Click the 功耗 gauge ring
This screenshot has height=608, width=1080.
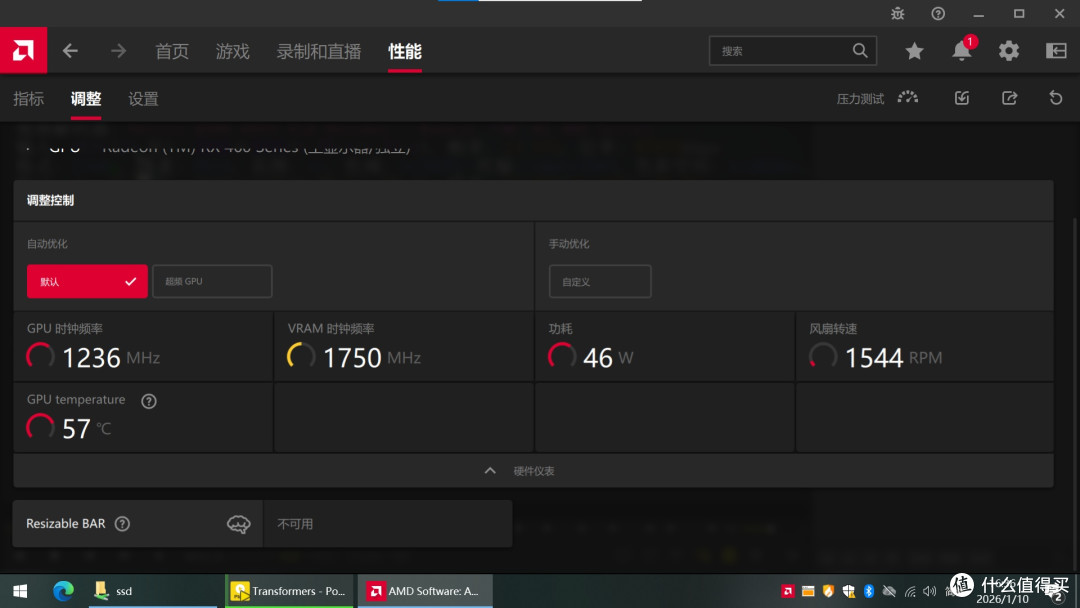(x=561, y=356)
